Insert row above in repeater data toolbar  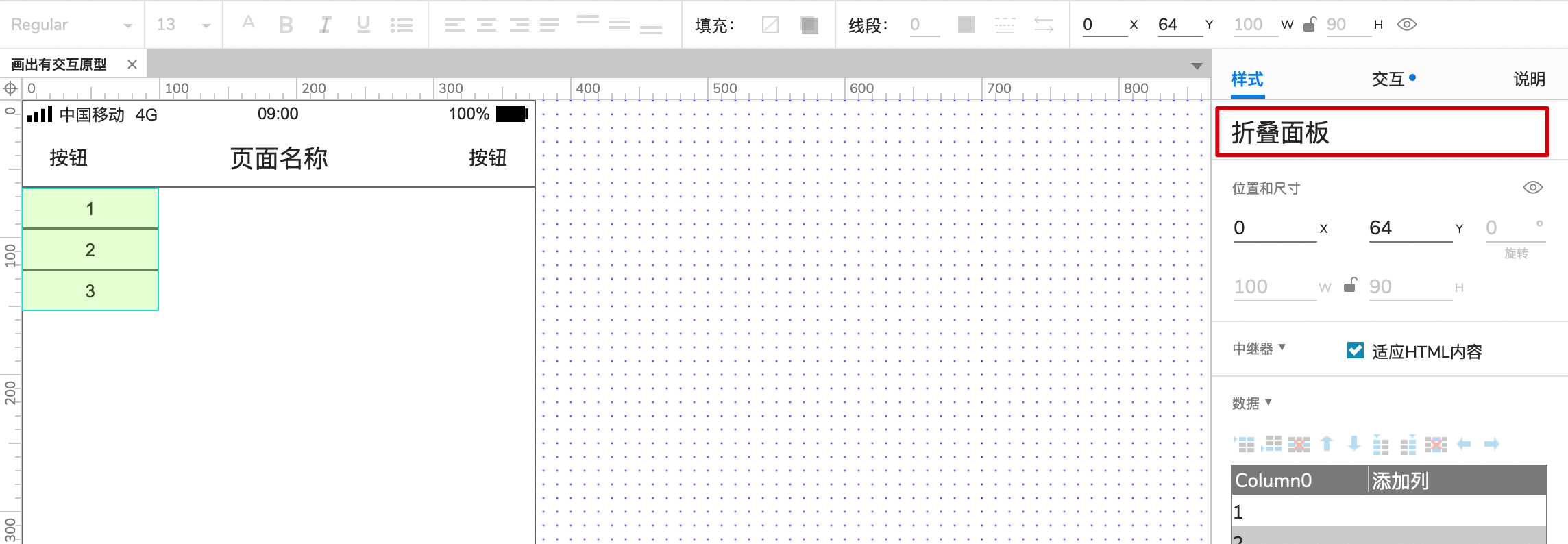click(1245, 444)
